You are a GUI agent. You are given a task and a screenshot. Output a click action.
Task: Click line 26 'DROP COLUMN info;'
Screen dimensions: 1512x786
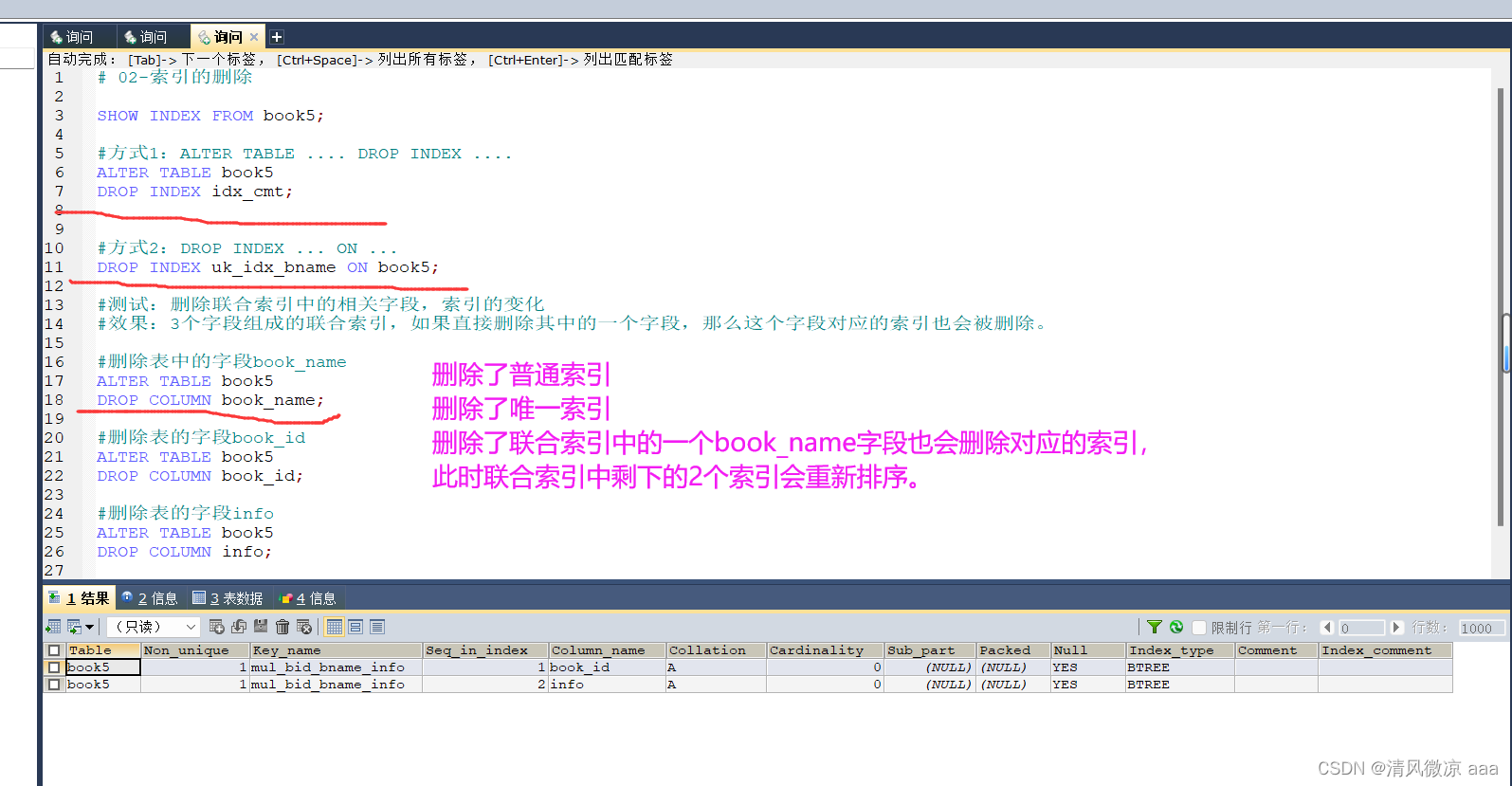pyautogui.click(x=184, y=552)
